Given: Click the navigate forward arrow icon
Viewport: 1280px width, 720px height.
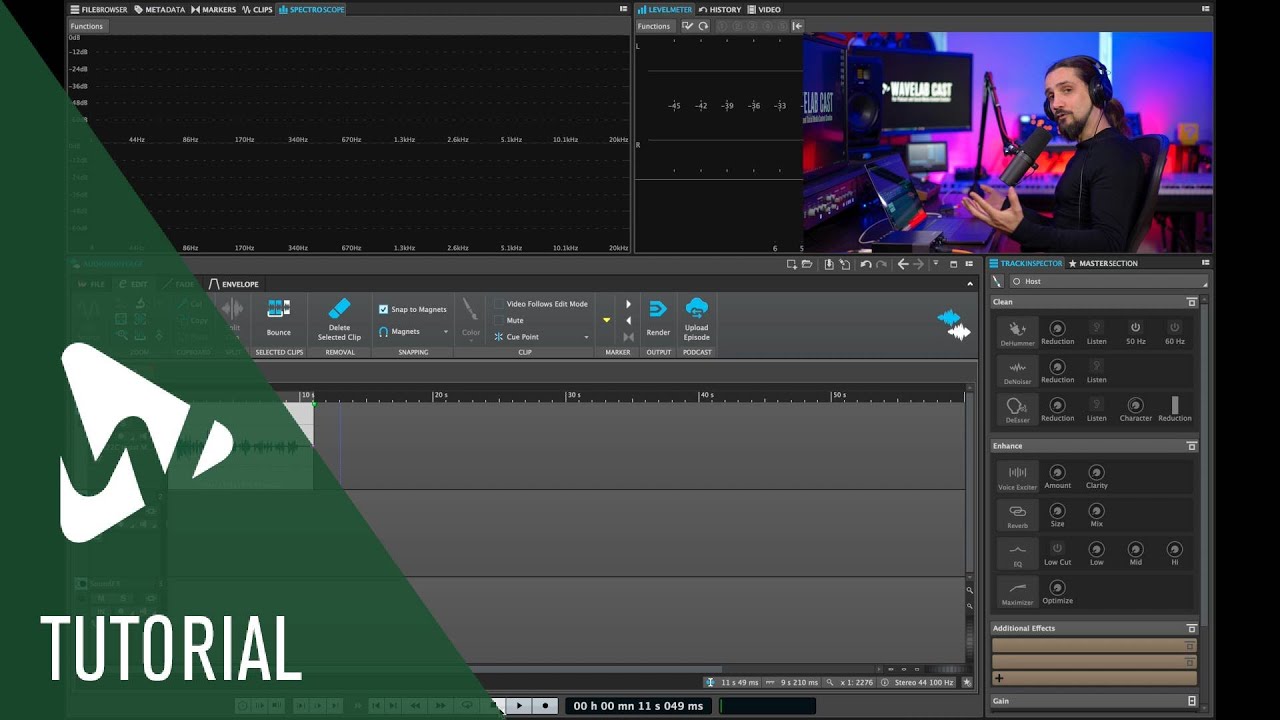Looking at the screenshot, I should (x=919, y=264).
